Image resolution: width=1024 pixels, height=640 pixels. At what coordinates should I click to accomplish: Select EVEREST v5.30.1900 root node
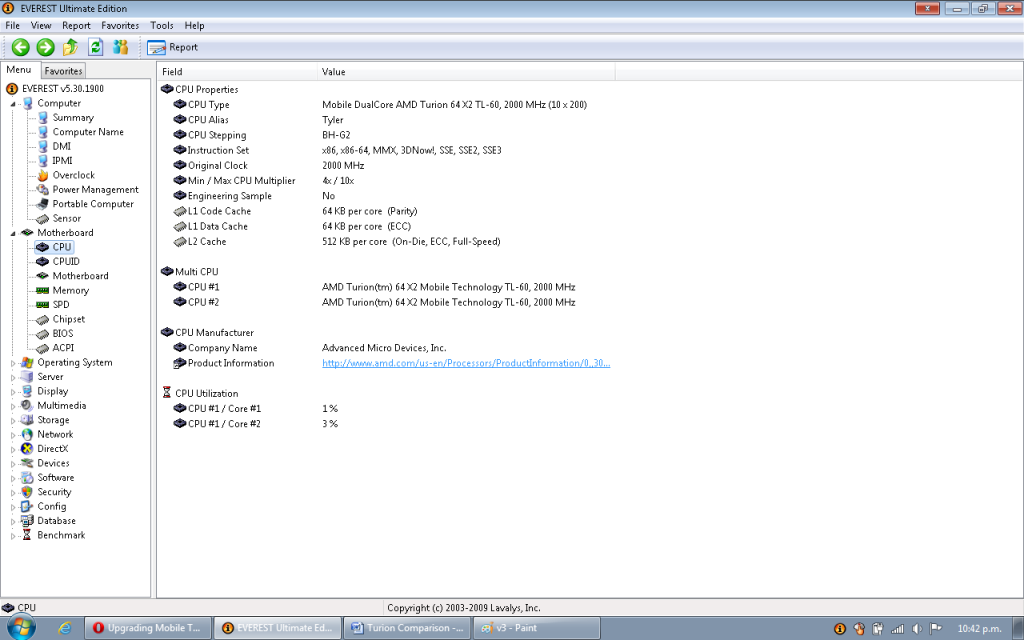[63, 89]
